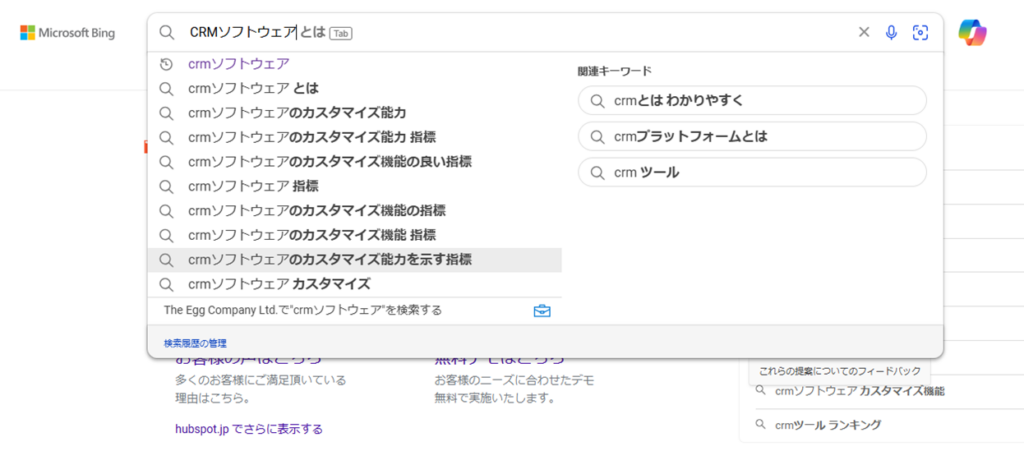This screenshot has width=1024, height=451.
Task: Open Copilot colorful logo icon
Action: (x=972, y=32)
